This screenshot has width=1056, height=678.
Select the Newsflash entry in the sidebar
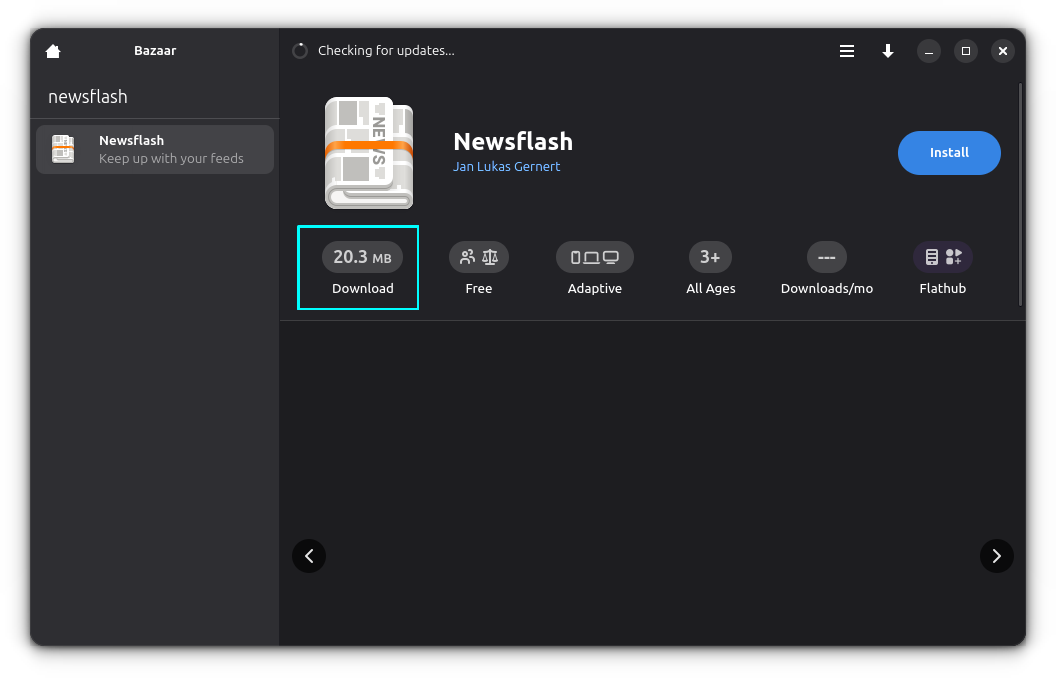point(155,149)
